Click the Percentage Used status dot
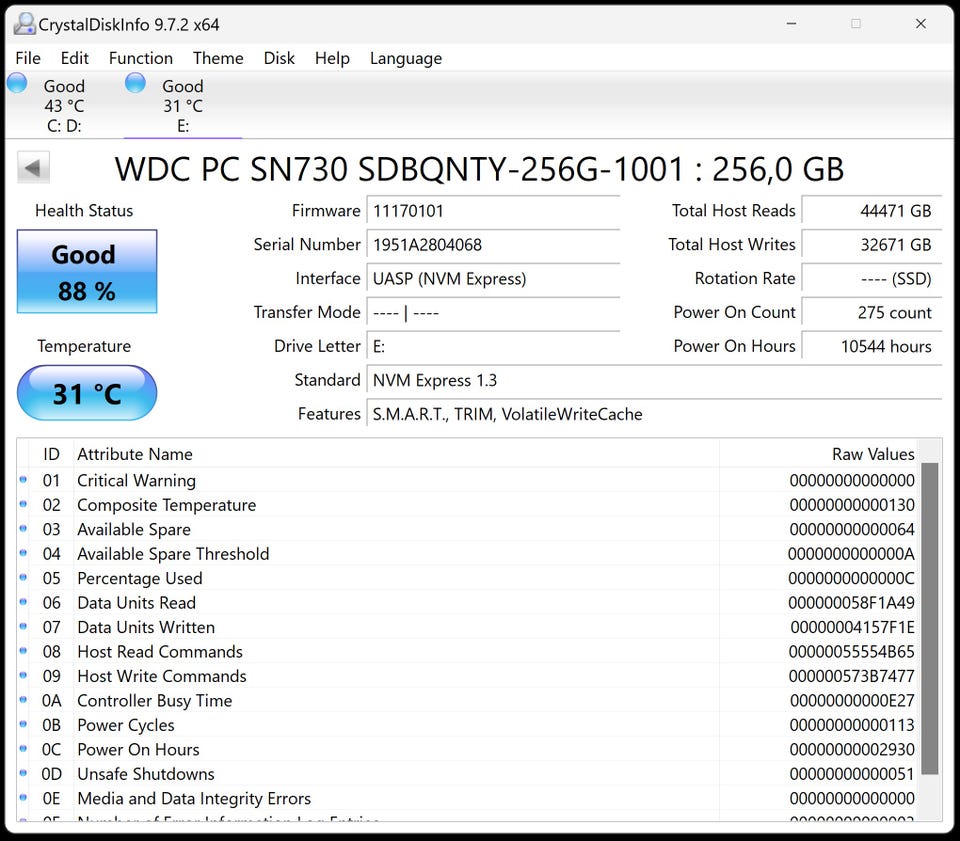960x841 pixels. tap(23, 578)
